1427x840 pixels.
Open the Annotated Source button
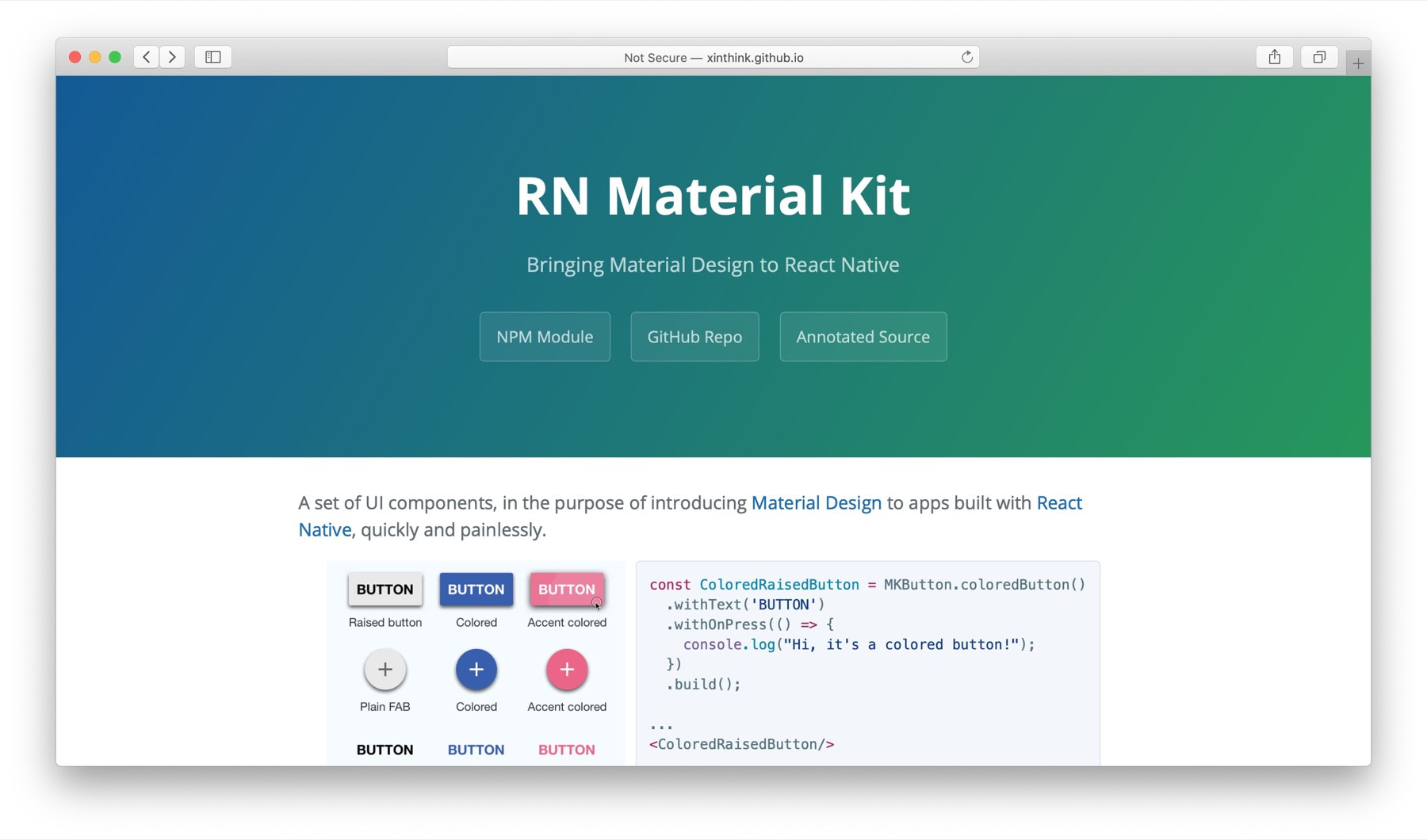[x=863, y=337]
